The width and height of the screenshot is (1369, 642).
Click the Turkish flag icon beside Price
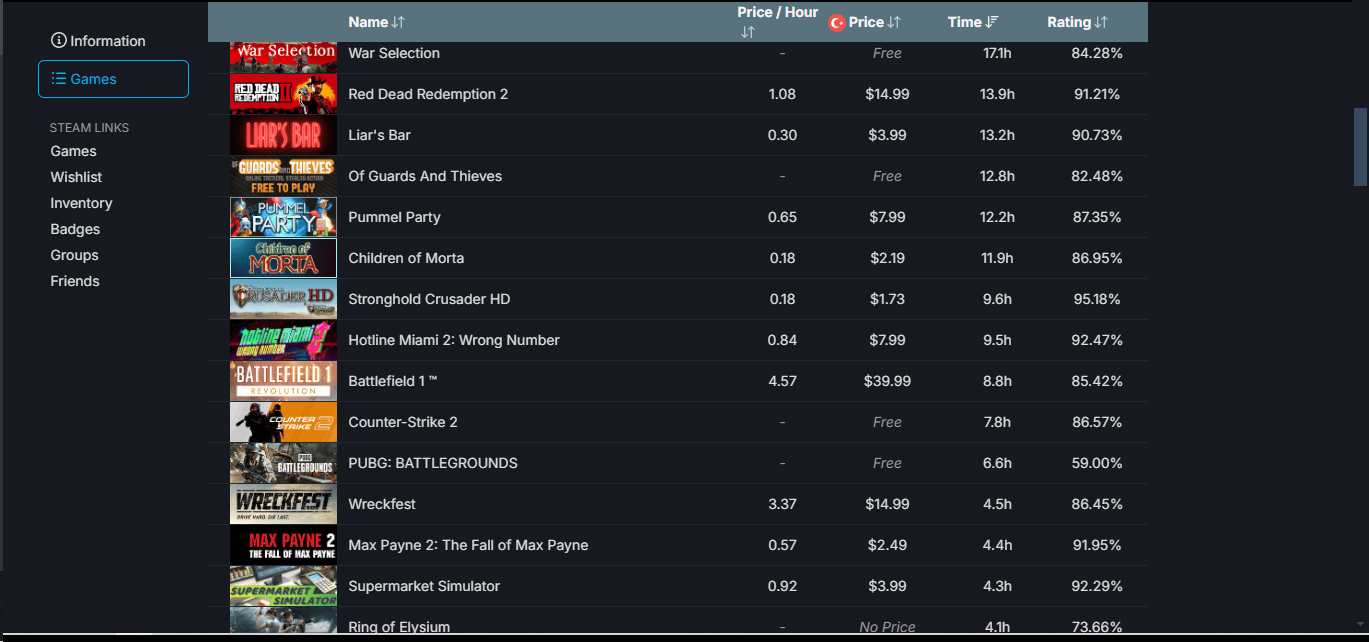[837, 22]
